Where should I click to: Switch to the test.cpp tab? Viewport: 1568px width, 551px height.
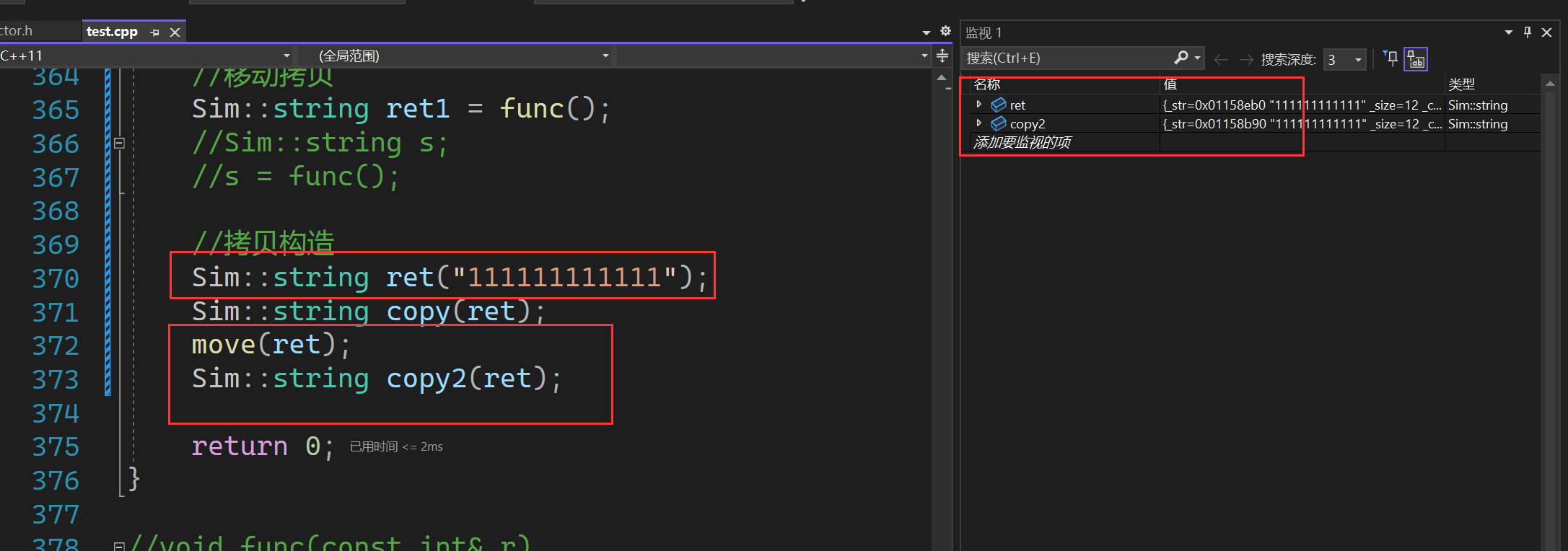pos(112,32)
